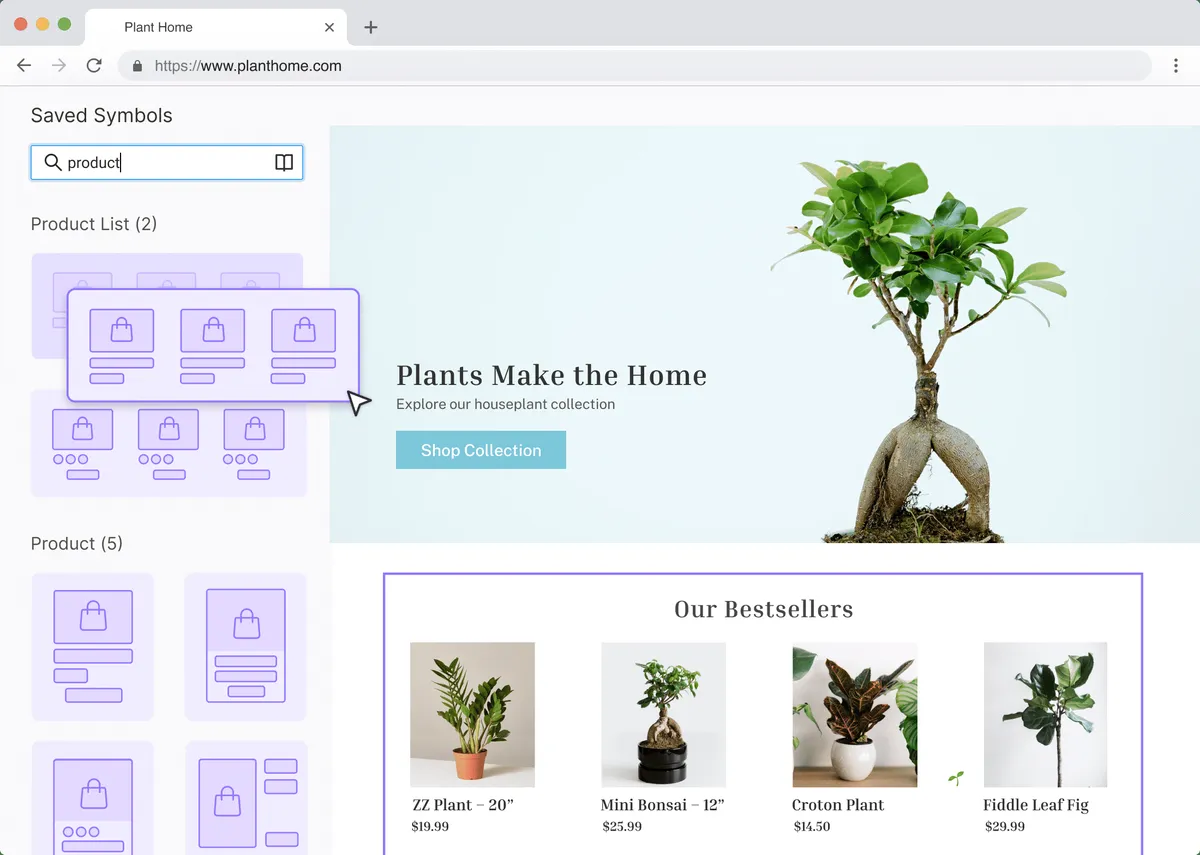The width and height of the screenshot is (1200, 855).
Task: Select the product list symbol with rating dots
Action: pos(168,443)
